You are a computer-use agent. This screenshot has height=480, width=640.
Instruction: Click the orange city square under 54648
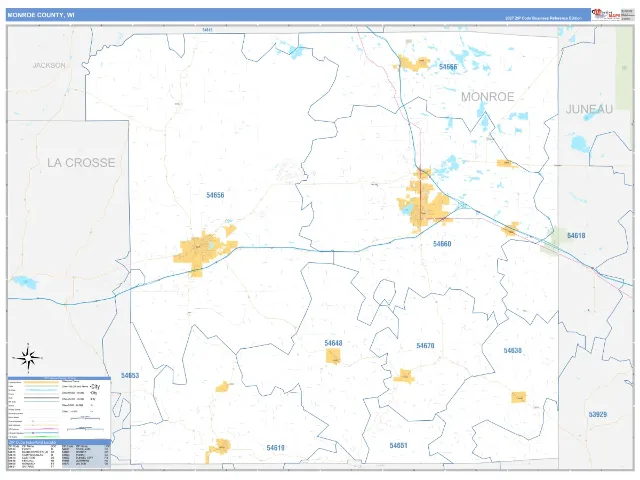[333, 356]
